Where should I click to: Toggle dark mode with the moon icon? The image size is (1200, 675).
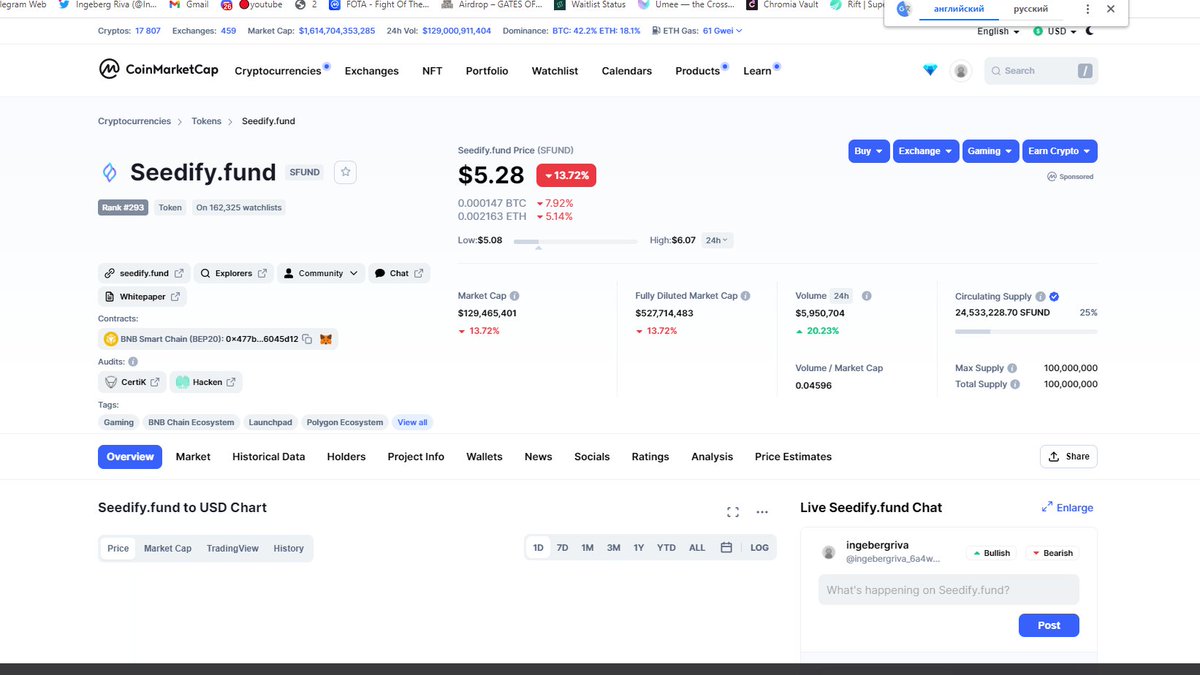1090,31
